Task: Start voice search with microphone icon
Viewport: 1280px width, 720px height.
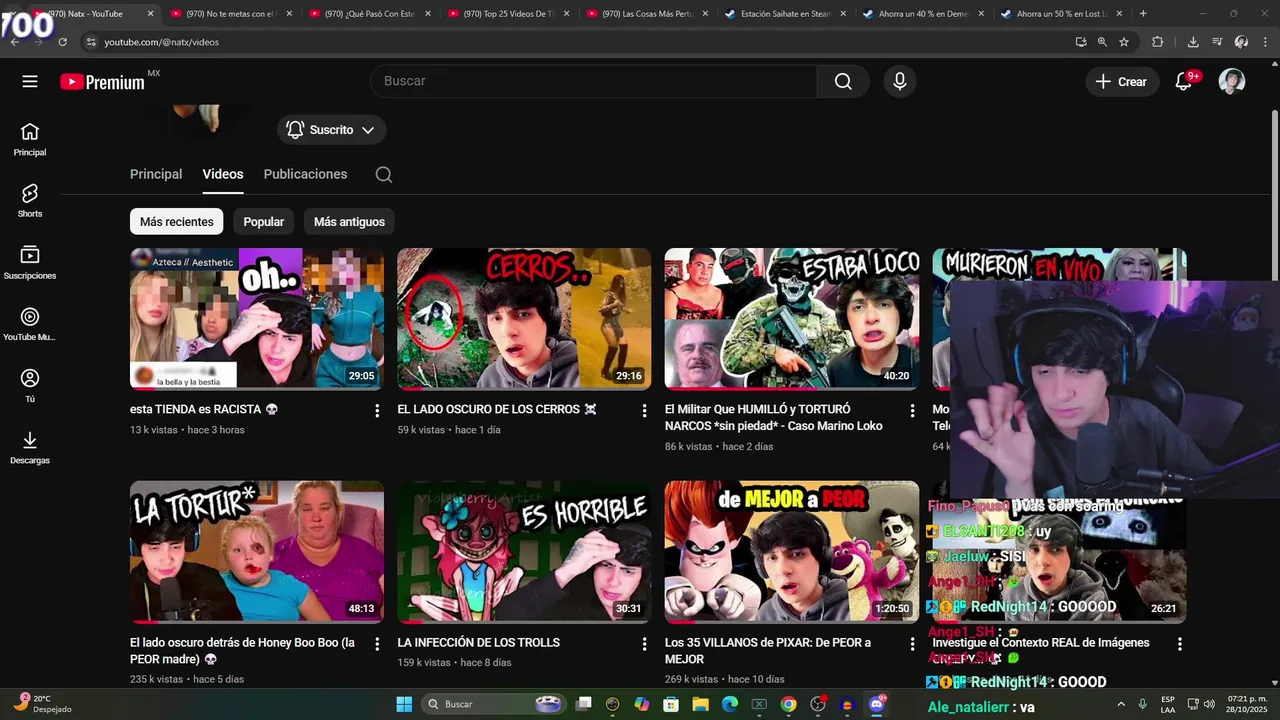Action: coord(900,82)
